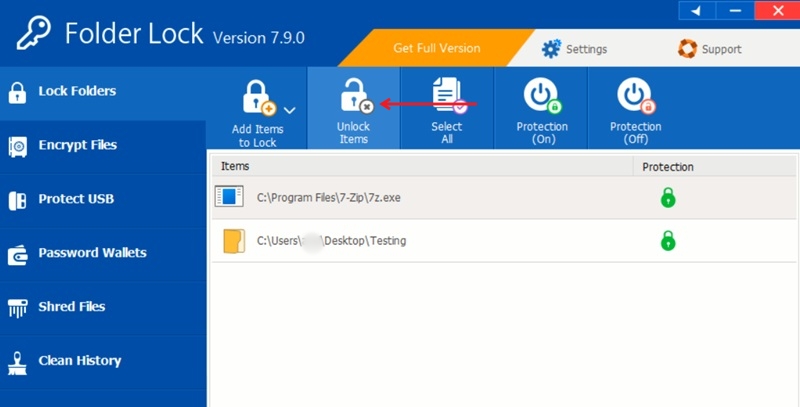Select the Testing folder icon

pos(234,241)
